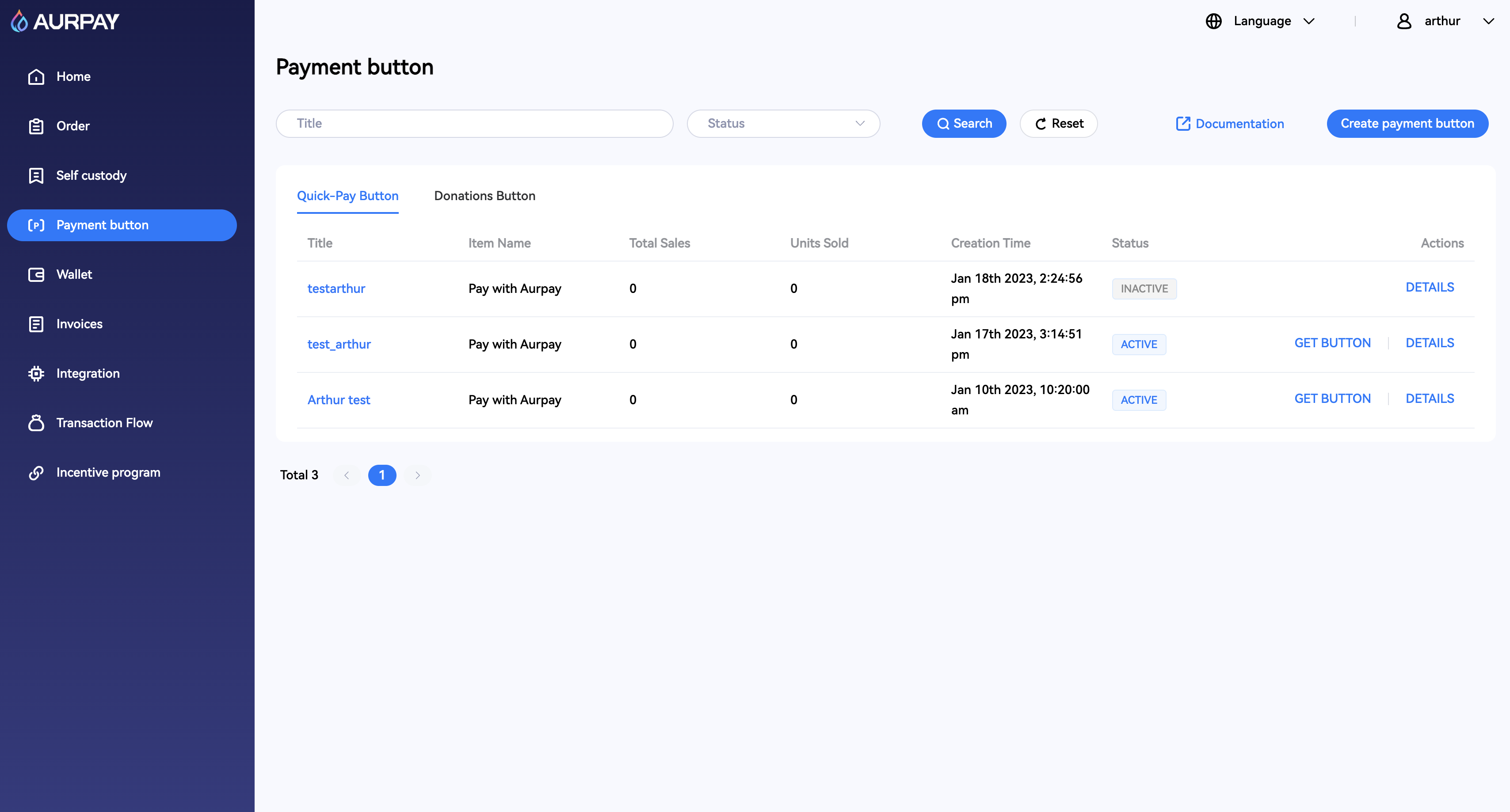The width and height of the screenshot is (1510, 812).
Task: Click the Transaction Flow money bag icon
Action: (x=36, y=423)
